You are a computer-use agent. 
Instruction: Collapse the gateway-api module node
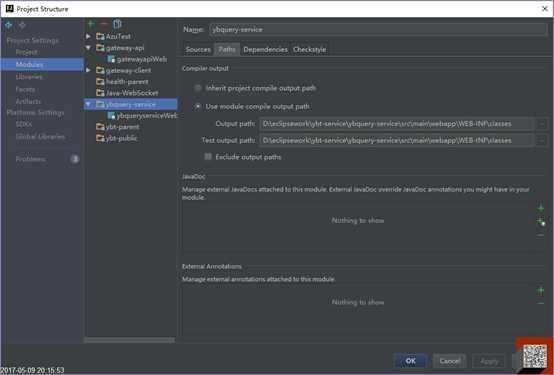[88, 48]
